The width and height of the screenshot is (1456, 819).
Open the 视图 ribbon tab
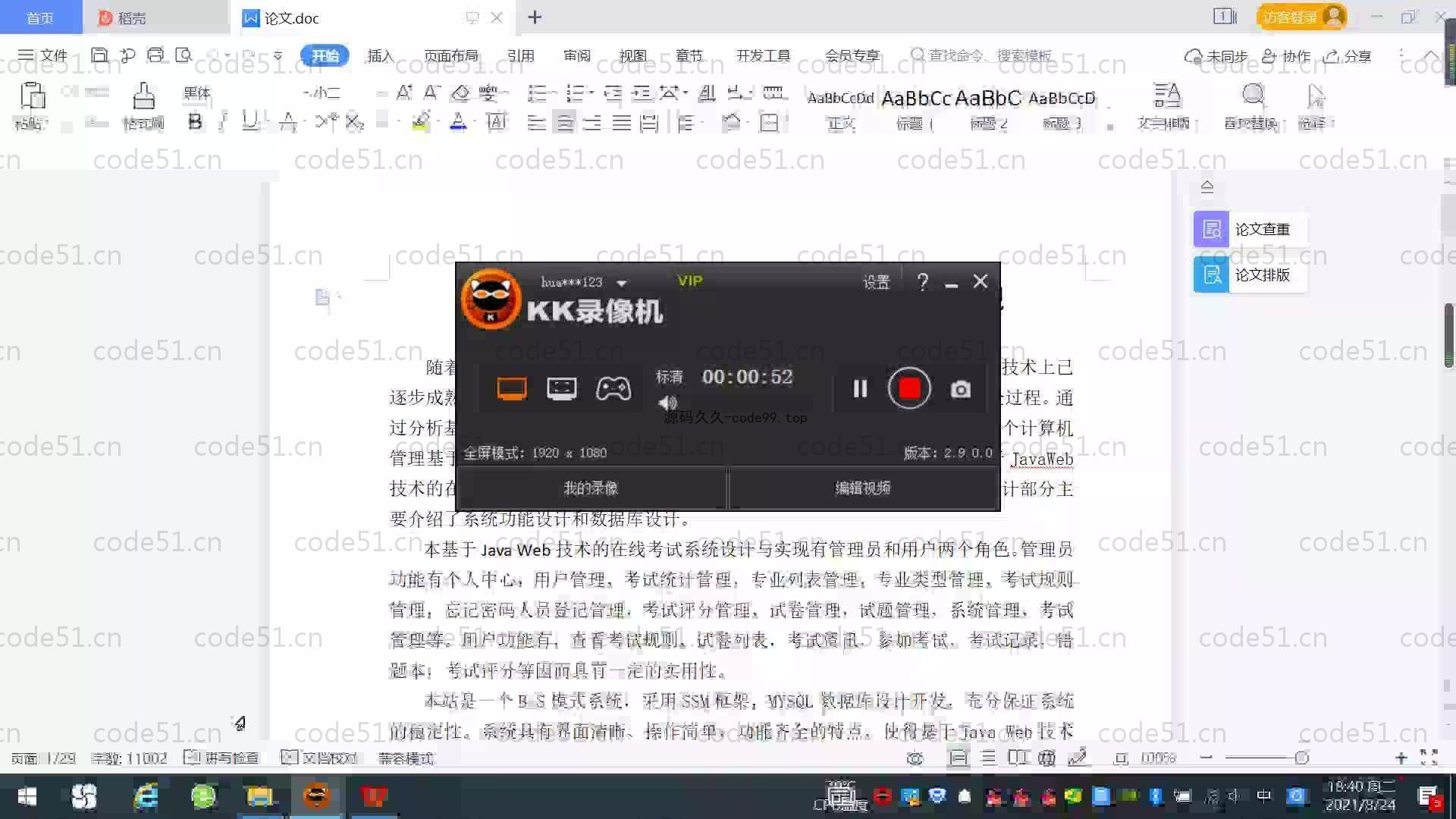(x=633, y=55)
